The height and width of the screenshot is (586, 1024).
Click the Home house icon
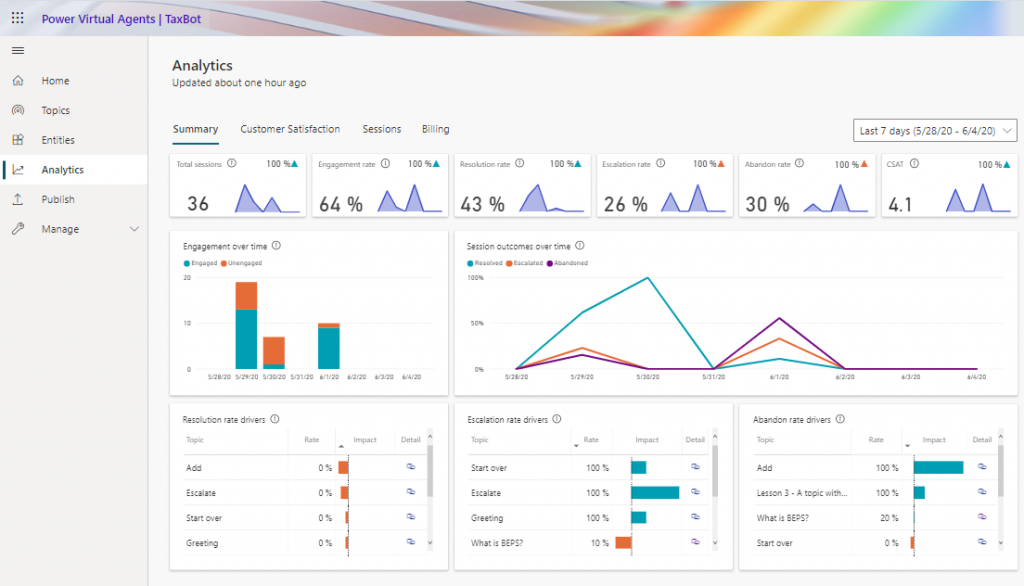pyautogui.click(x=18, y=80)
